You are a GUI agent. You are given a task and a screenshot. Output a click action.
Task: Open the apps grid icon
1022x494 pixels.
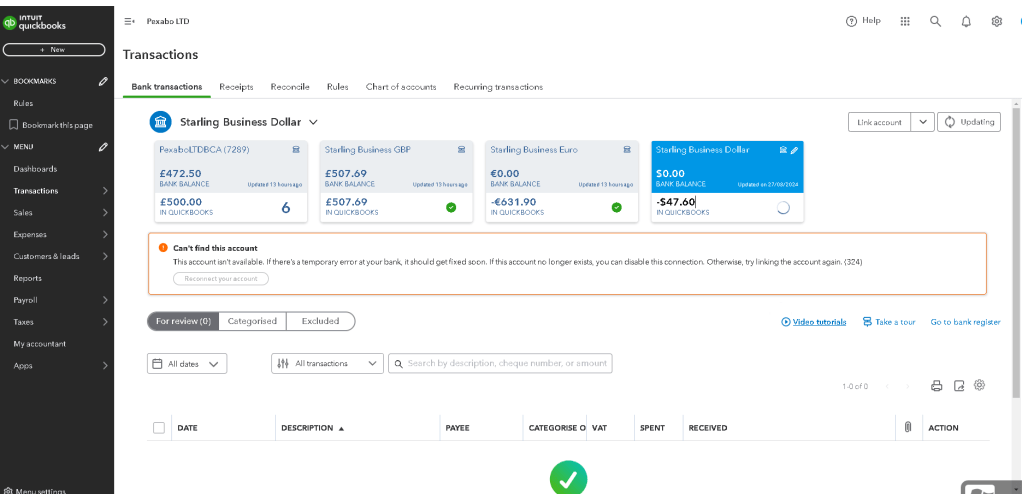coord(905,22)
